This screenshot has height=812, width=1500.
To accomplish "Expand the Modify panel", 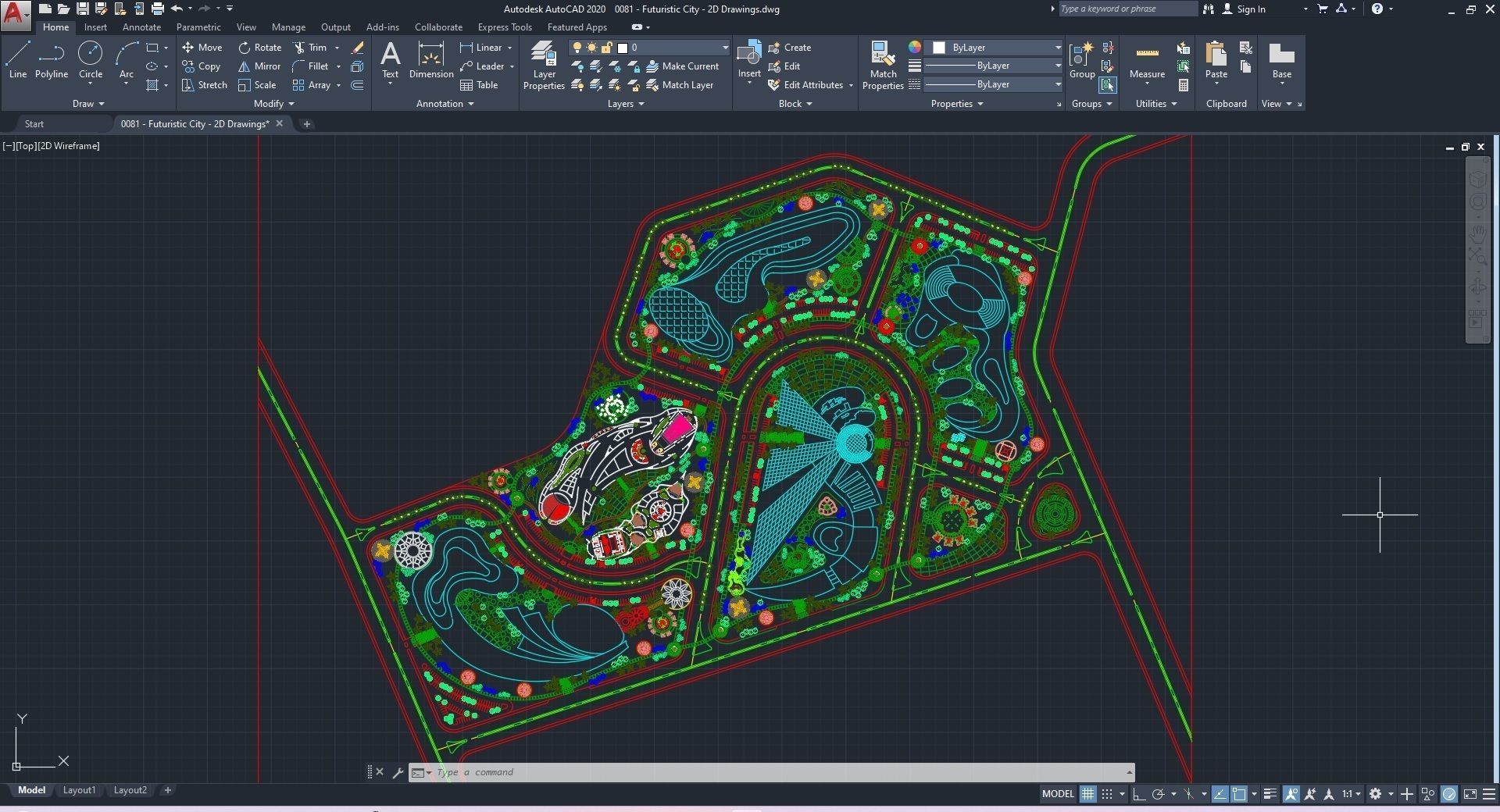I will (x=274, y=104).
